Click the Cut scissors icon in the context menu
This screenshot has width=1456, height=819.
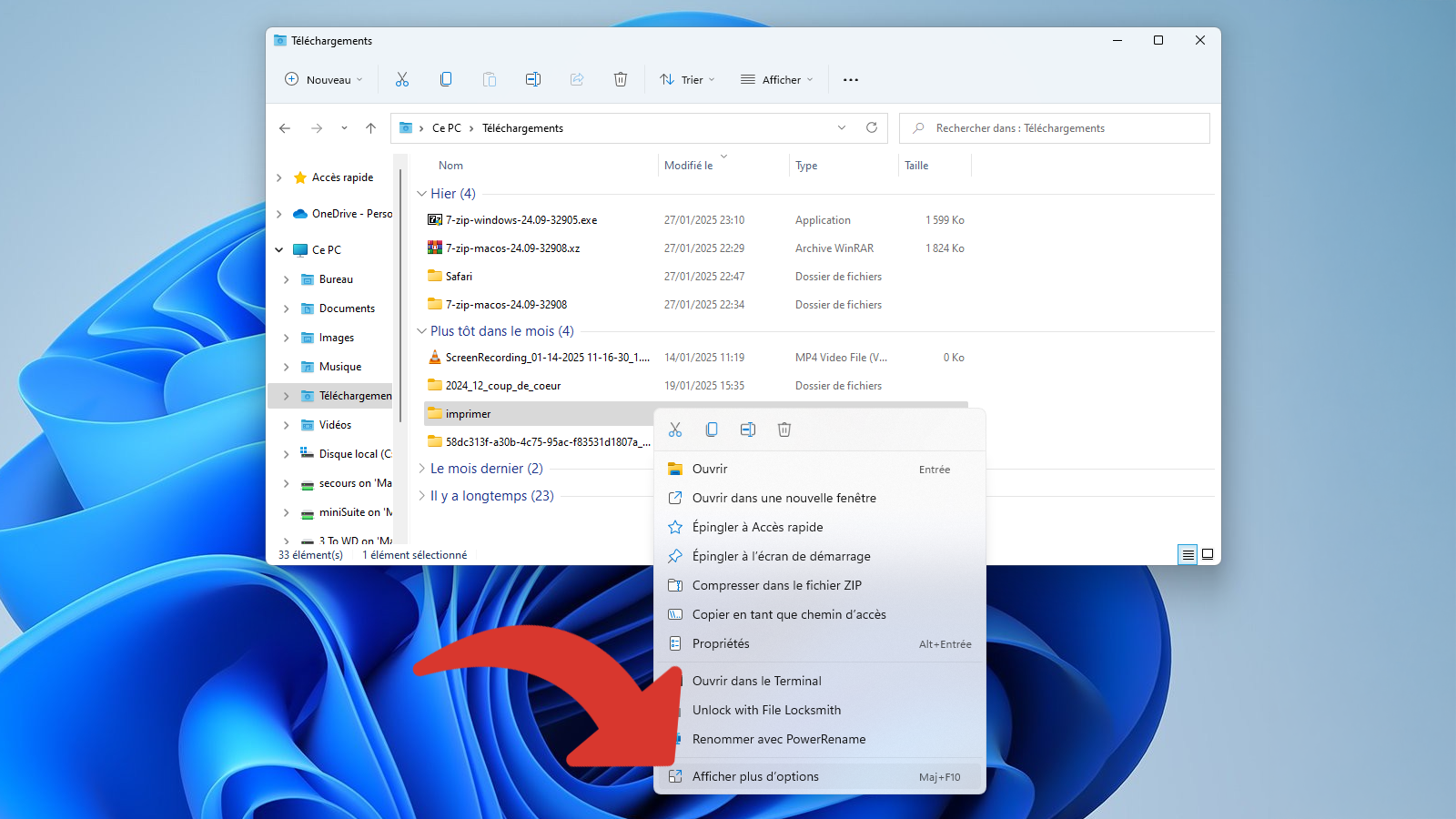pos(675,430)
